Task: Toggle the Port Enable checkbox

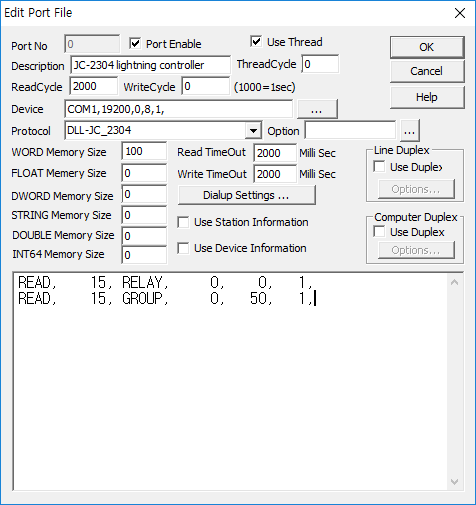Action: point(135,43)
